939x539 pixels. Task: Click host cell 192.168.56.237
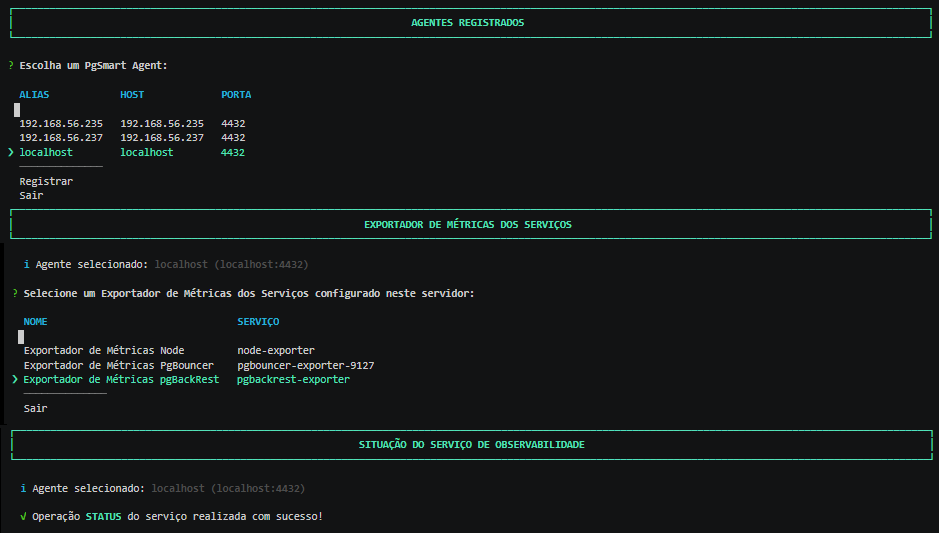(162, 138)
